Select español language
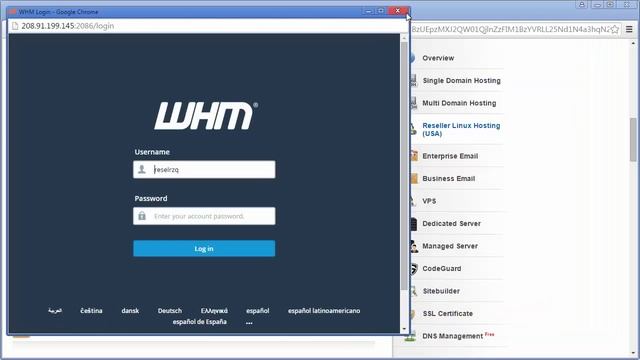 coord(258,311)
